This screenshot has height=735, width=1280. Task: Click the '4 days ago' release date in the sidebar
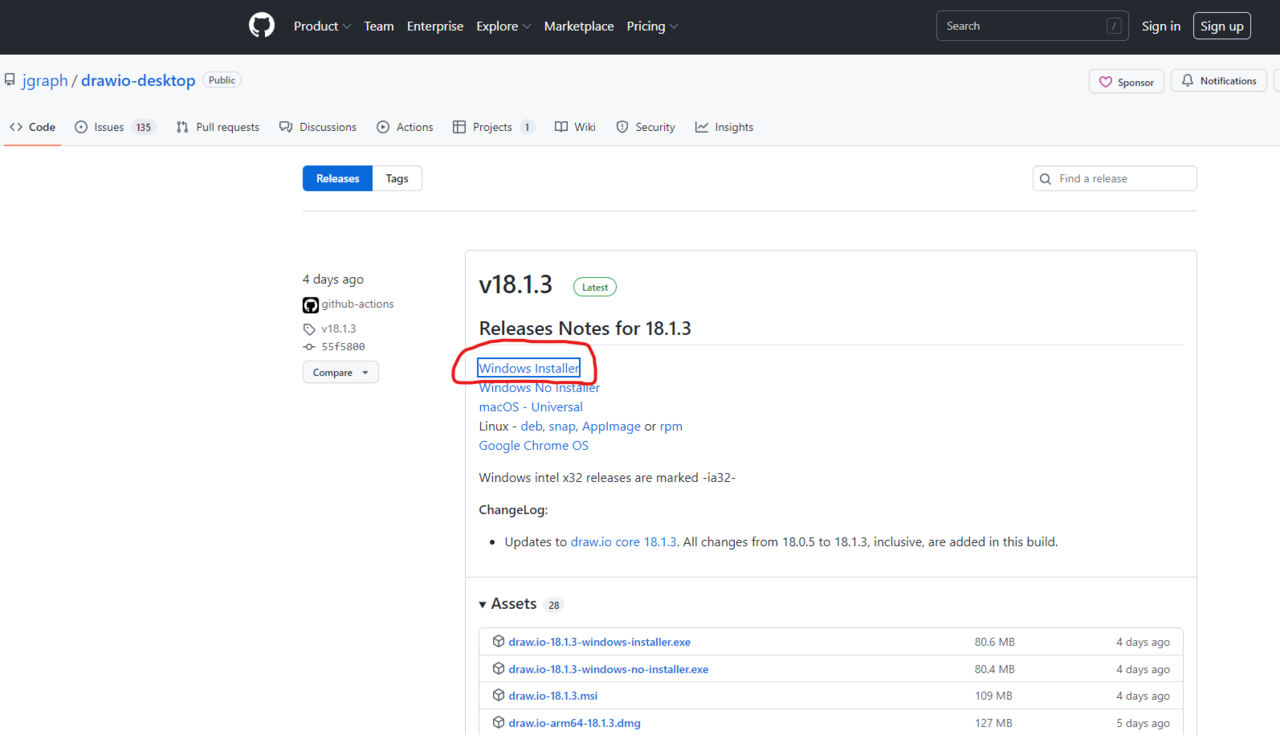[x=333, y=279]
